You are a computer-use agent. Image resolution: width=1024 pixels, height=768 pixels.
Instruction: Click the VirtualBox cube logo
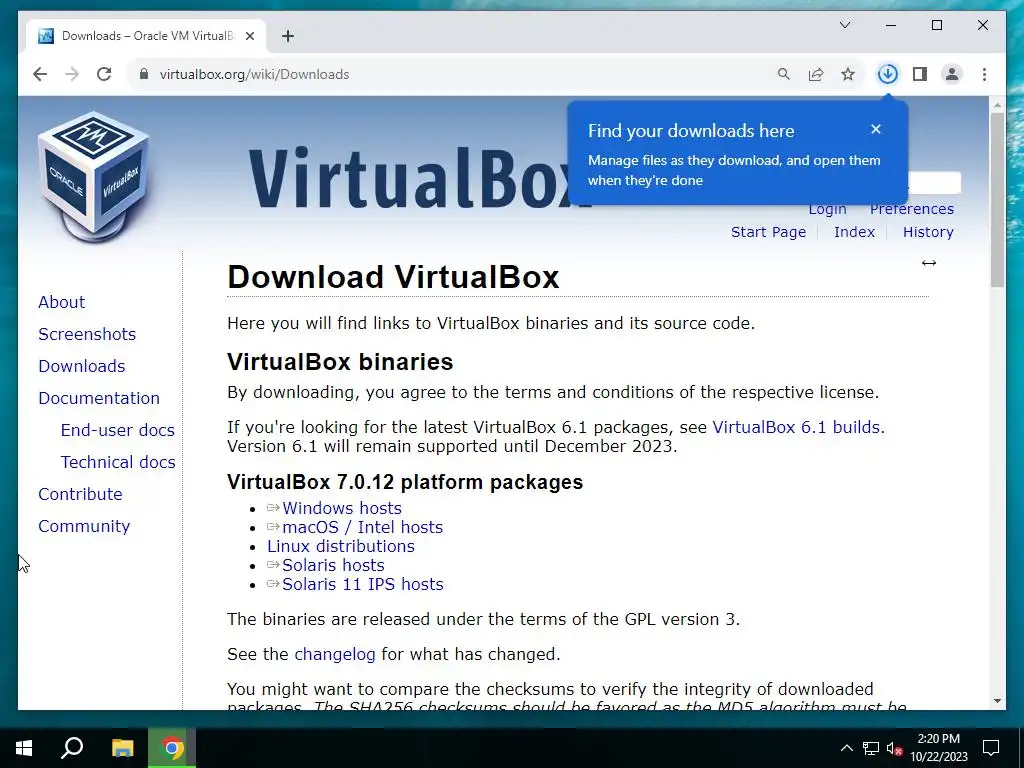94,178
